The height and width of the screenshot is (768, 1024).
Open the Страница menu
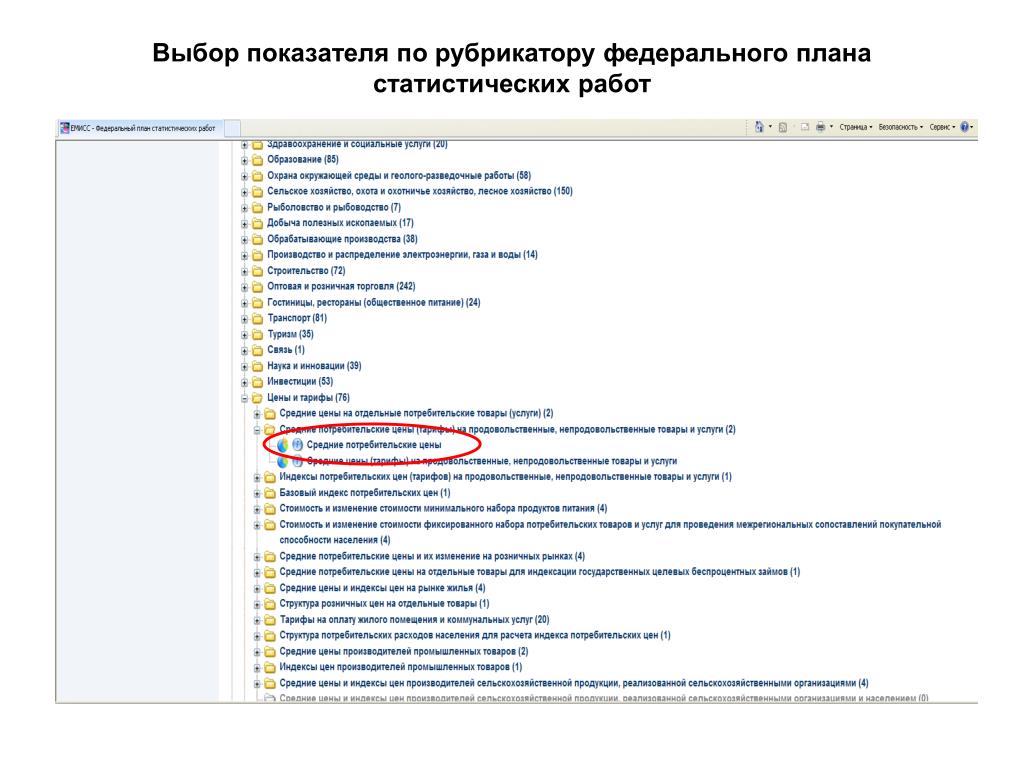pyautogui.click(x=856, y=127)
